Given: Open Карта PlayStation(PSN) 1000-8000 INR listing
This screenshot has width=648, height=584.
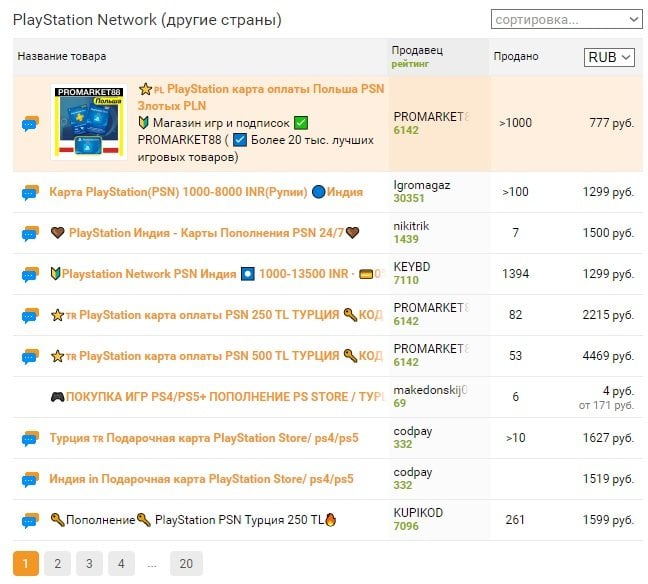Looking at the screenshot, I should (x=206, y=192).
